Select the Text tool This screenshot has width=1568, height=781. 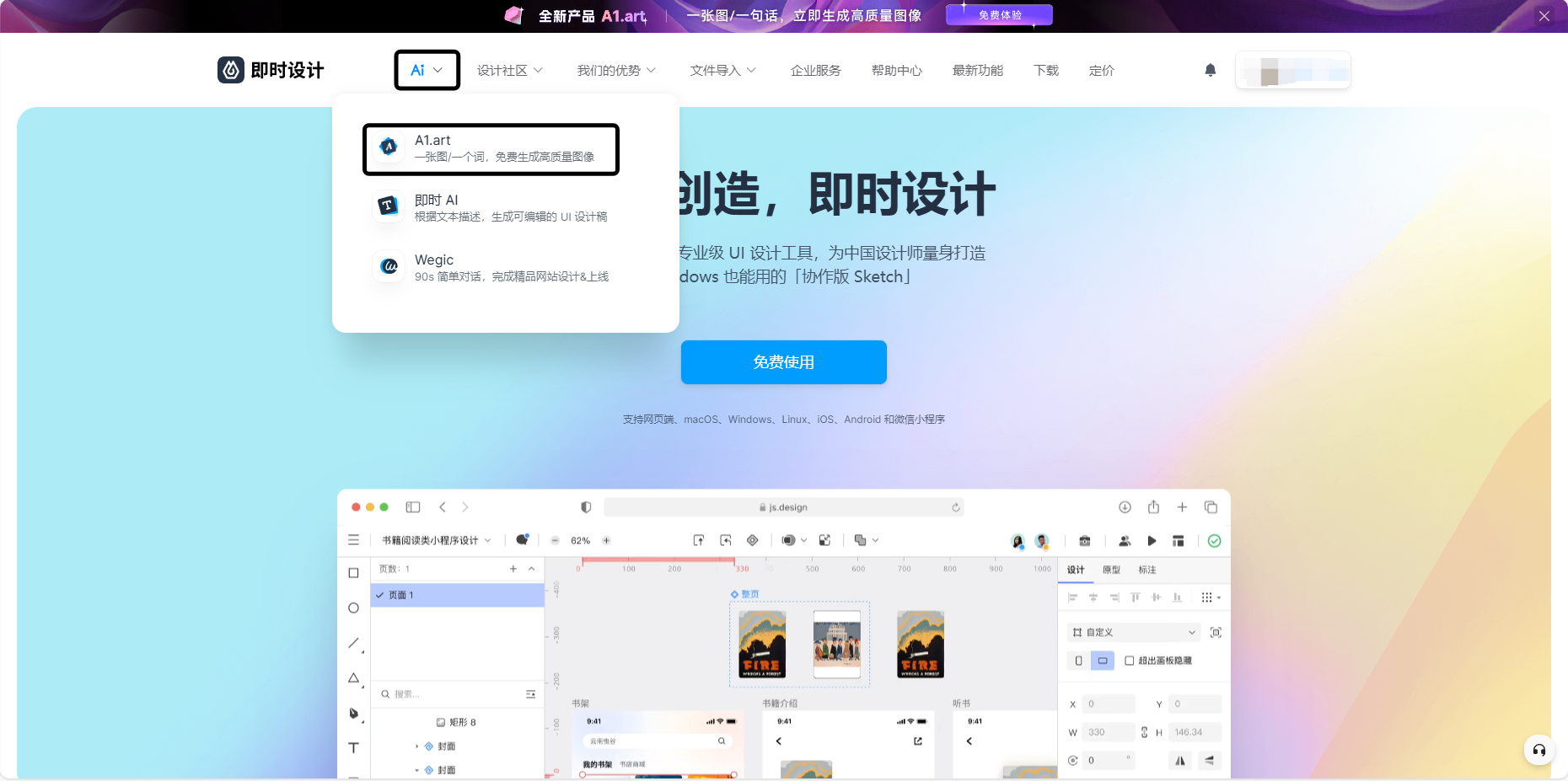point(354,748)
